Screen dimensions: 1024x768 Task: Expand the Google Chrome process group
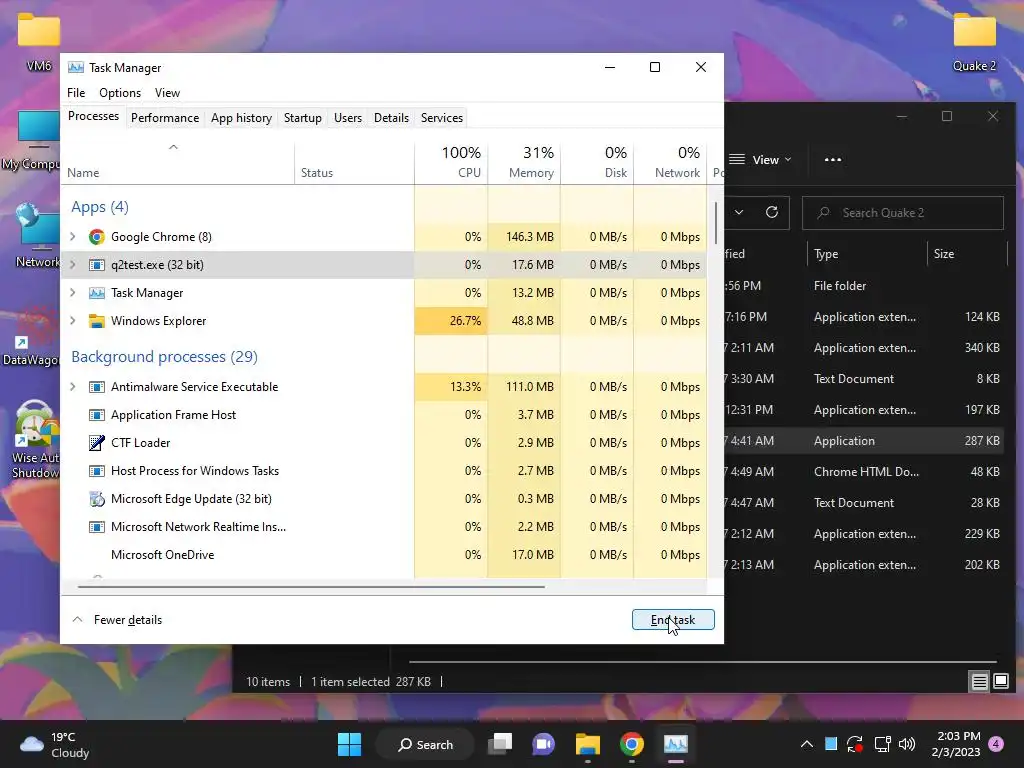pyautogui.click(x=72, y=236)
